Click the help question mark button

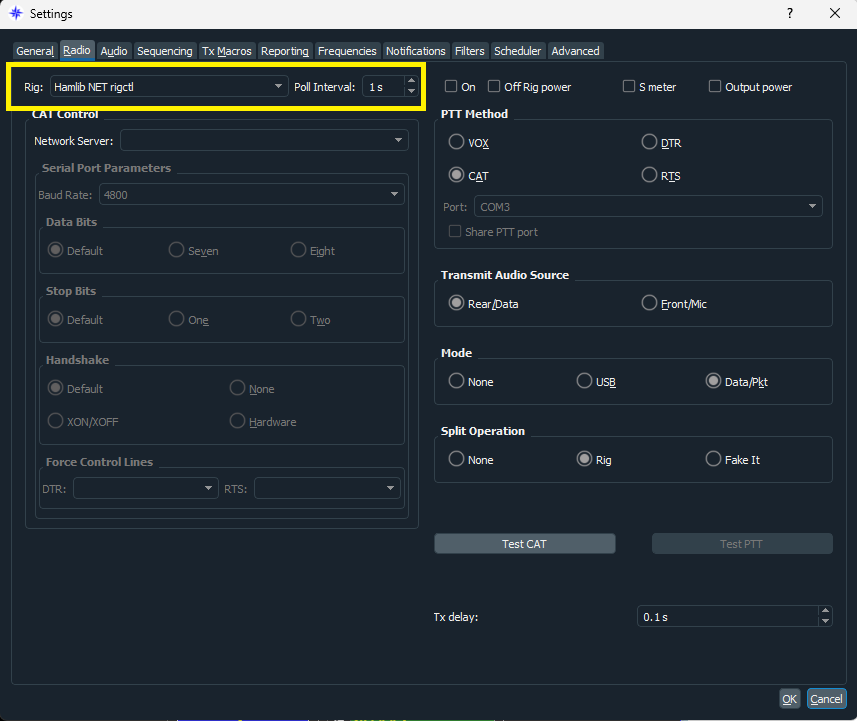click(789, 14)
